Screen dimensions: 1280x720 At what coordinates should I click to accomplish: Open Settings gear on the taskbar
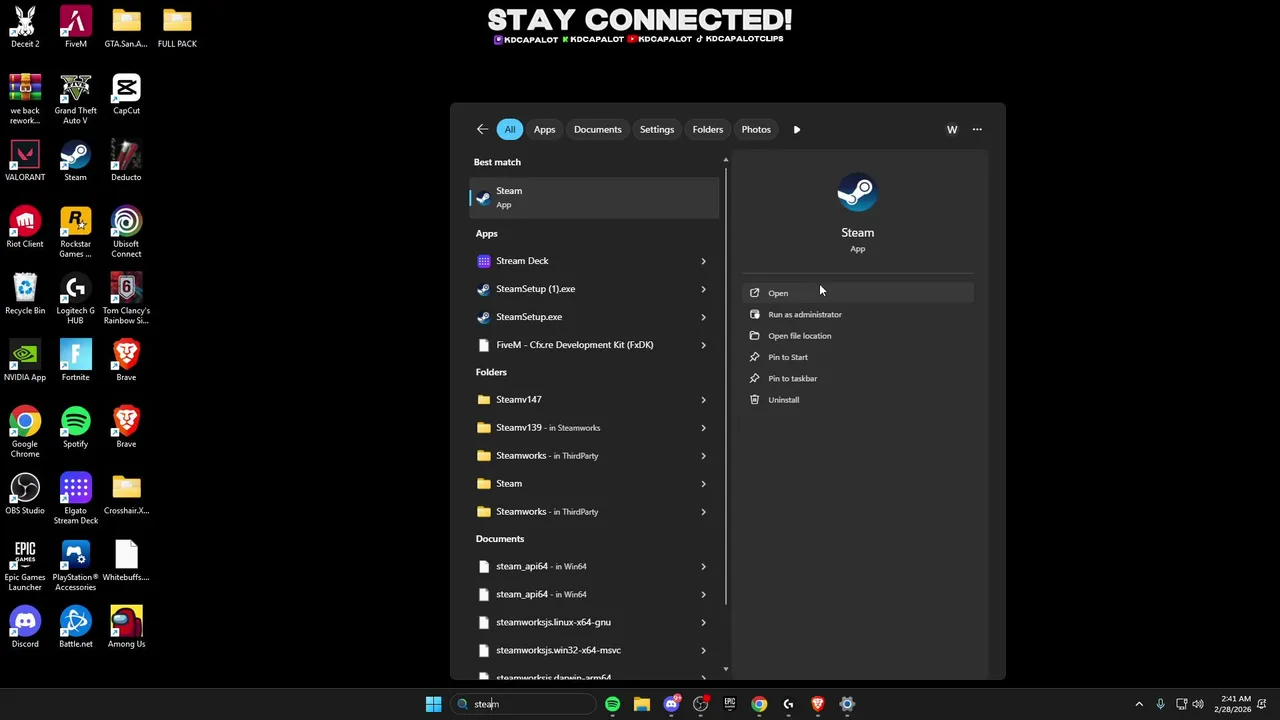[x=847, y=704]
